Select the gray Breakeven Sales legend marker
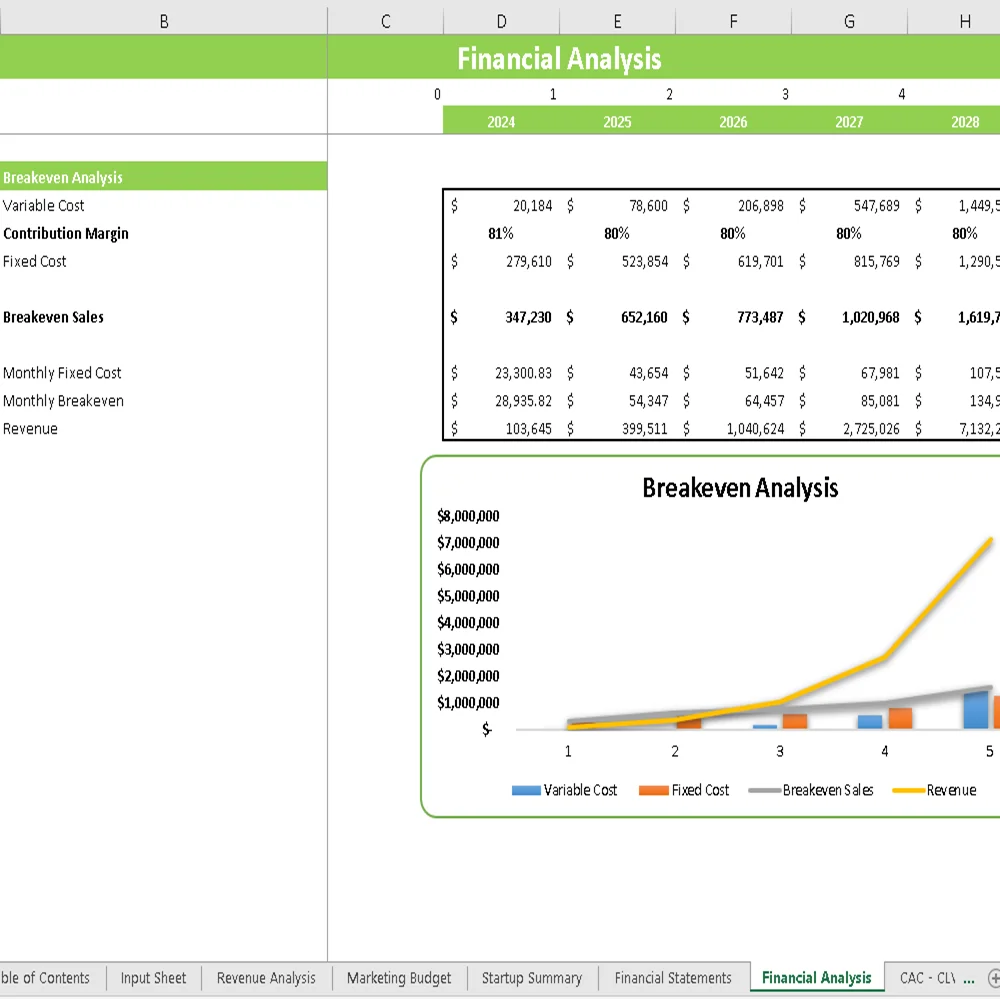This screenshot has height=1000, width=1000. (x=765, y=790)
